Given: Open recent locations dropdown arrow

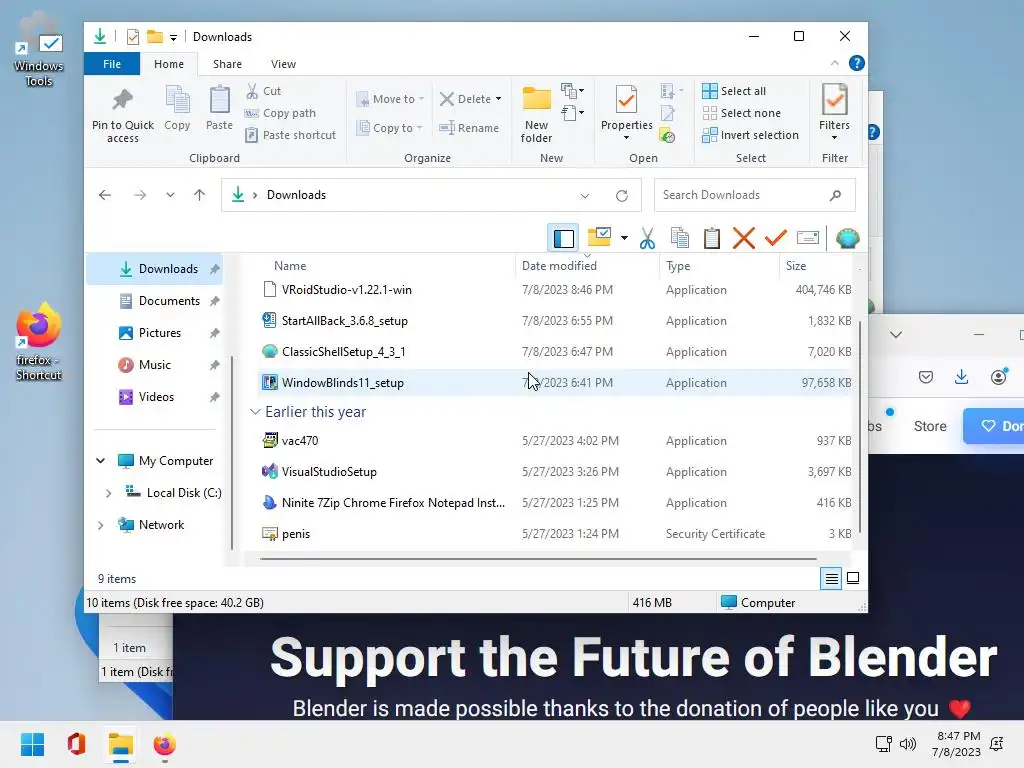Looking at the screenshot, I should pyautogui.click(x=170, y=195).
